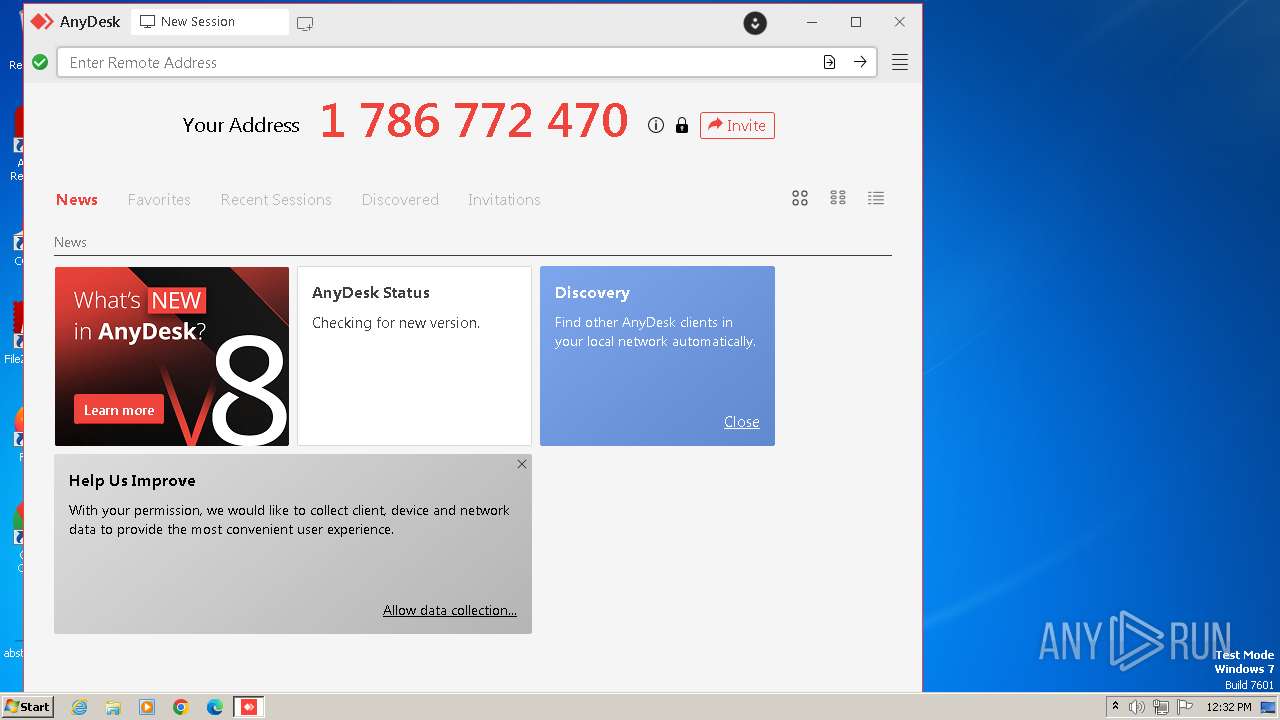Open File Explorer from the taskbar
Screen dimensions: 1280x720
(113, 707)
